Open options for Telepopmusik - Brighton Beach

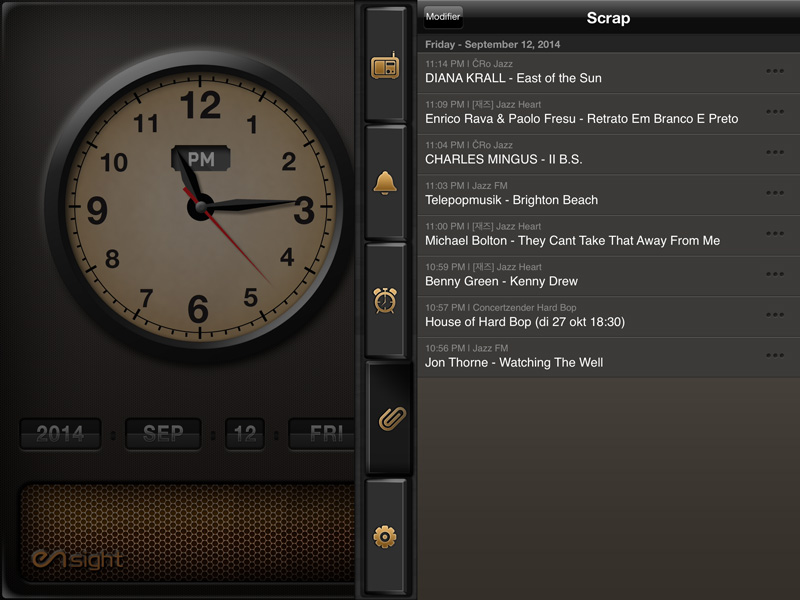coord(774,193)
